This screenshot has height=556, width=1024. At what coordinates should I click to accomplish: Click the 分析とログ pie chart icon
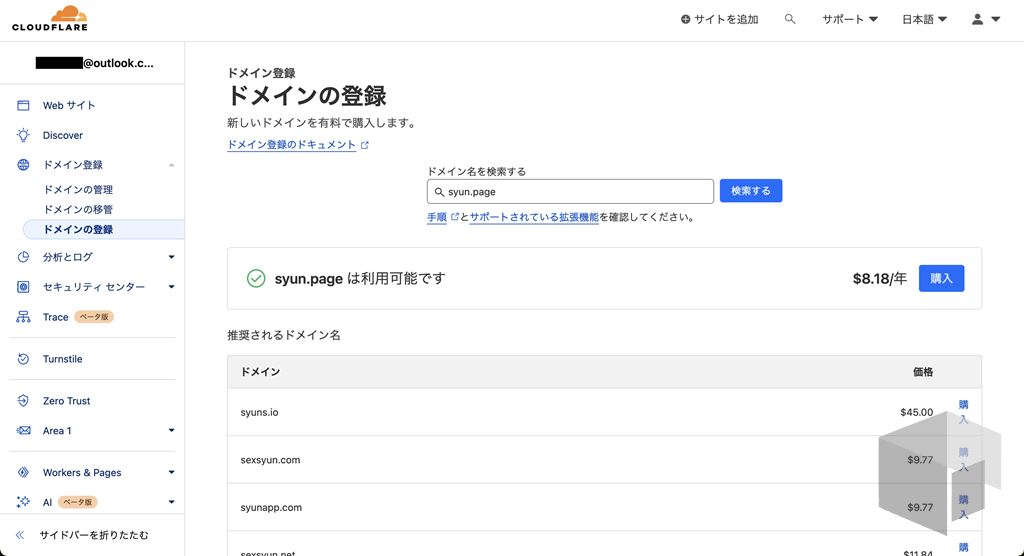coord(24,257)
